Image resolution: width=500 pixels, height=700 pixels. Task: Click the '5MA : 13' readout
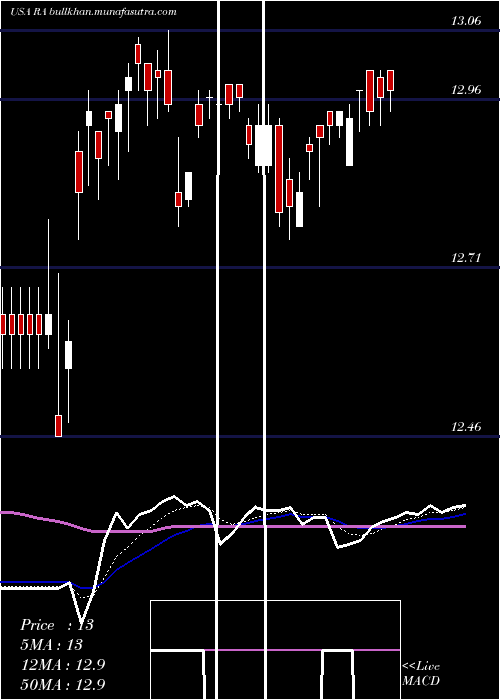(x=52, y=645)
